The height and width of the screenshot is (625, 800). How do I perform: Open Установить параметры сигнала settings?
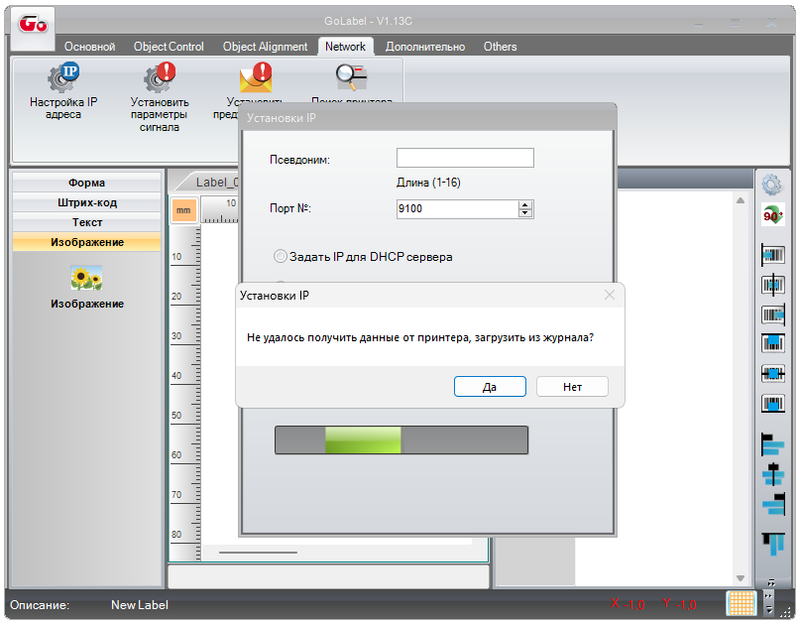point(159,97)
